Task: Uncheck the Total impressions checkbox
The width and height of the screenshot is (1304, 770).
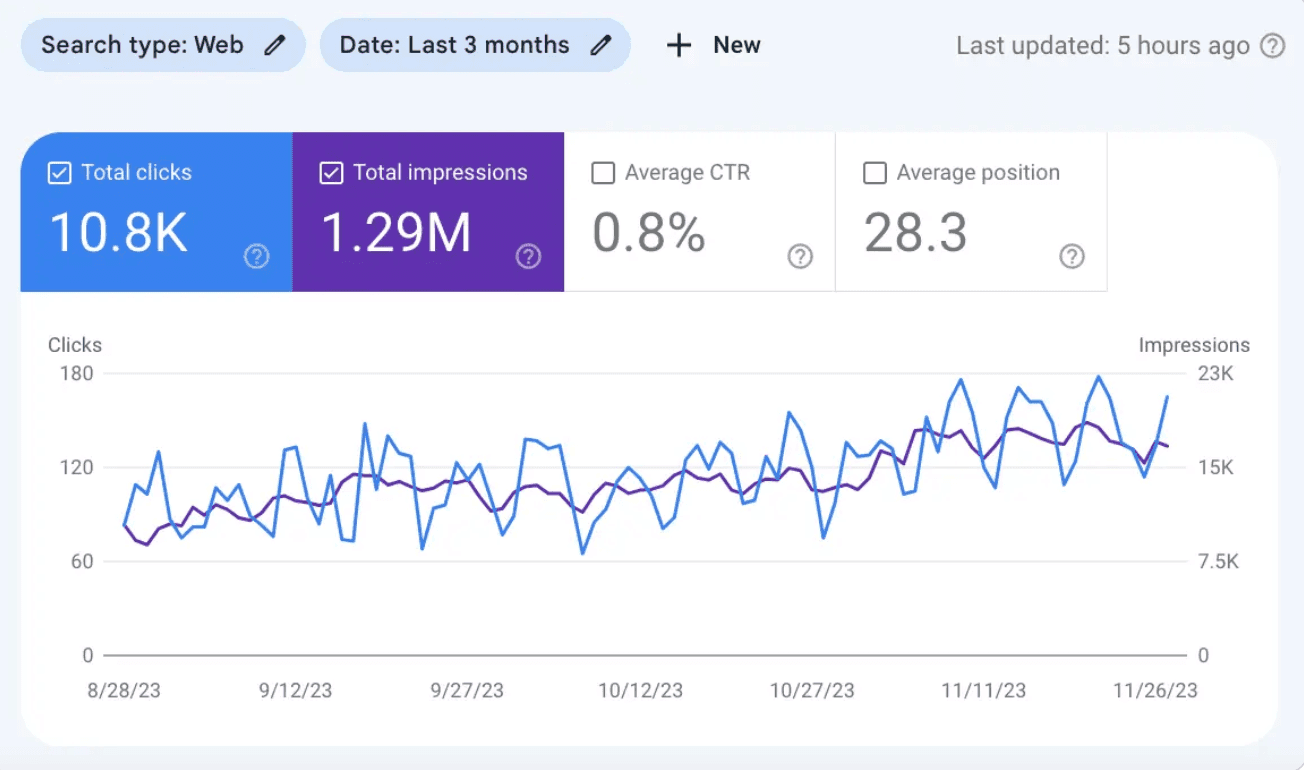Action: (331, 172)
